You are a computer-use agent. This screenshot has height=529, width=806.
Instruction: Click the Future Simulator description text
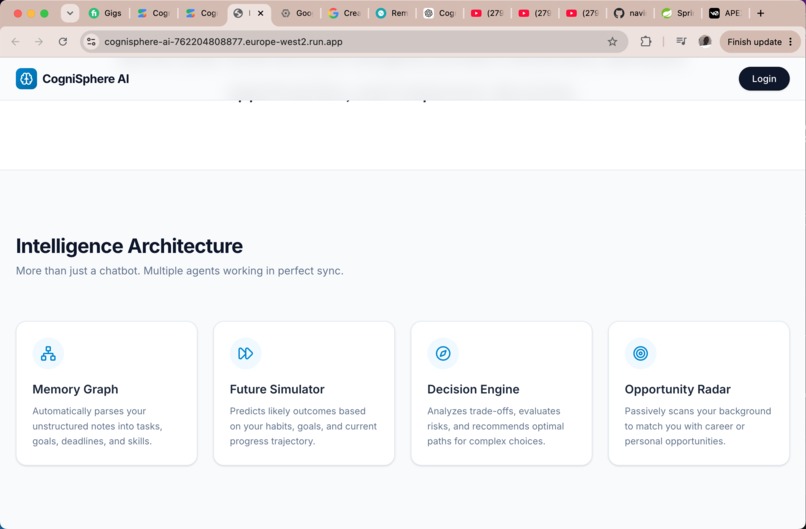tap(303, 426)
